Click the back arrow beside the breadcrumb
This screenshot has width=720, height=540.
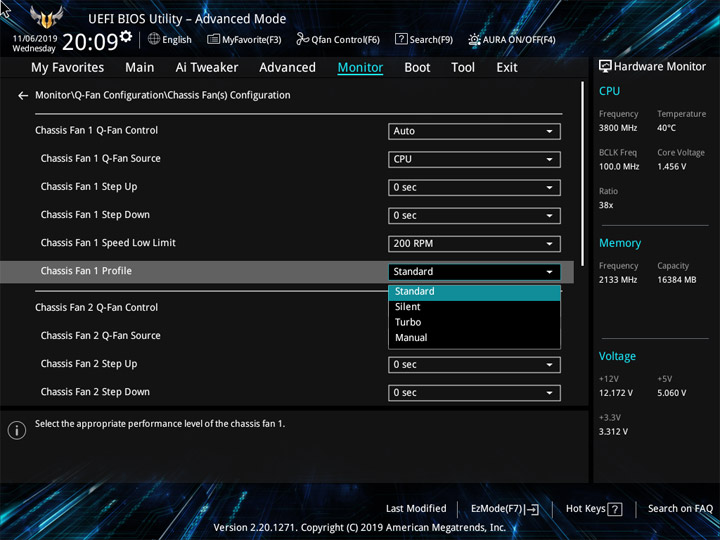pos(22,96)
